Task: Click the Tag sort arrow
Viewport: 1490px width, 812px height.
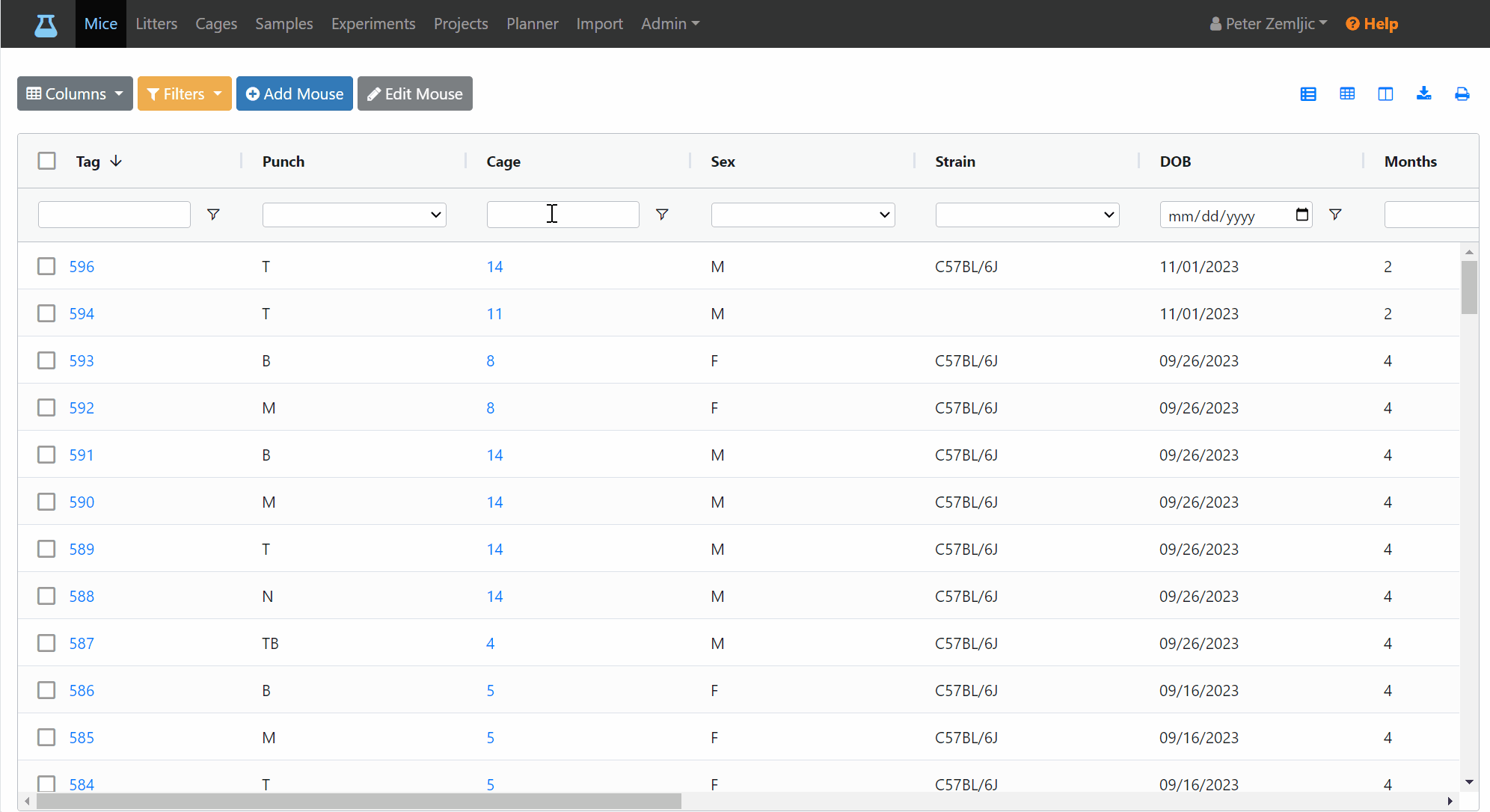Action: [x=116, y=161]
